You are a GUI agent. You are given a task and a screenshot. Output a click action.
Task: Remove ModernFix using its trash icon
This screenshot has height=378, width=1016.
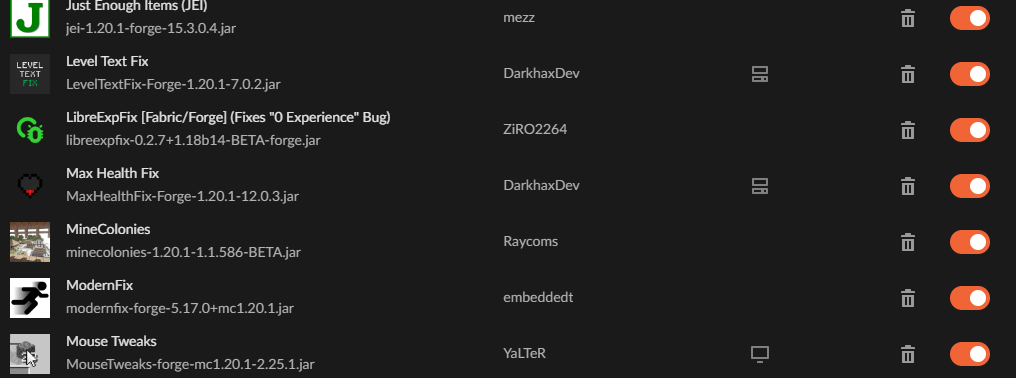[x=908, y=298]
